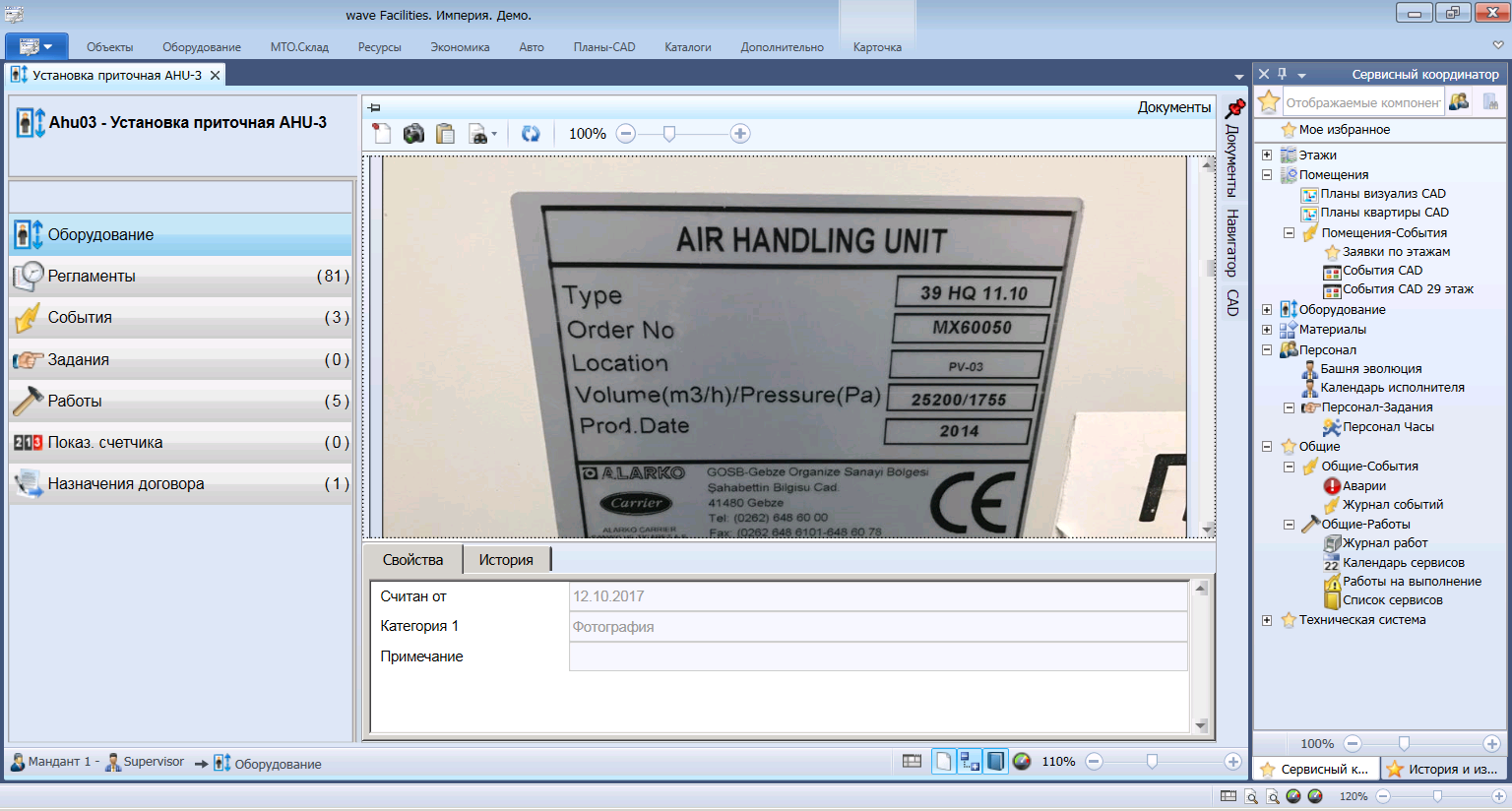Image resolution: width=1512 pixels, height=811 pixels.
Task: Click the Отображаемые компоненты search field
Action: point(1363,101)
